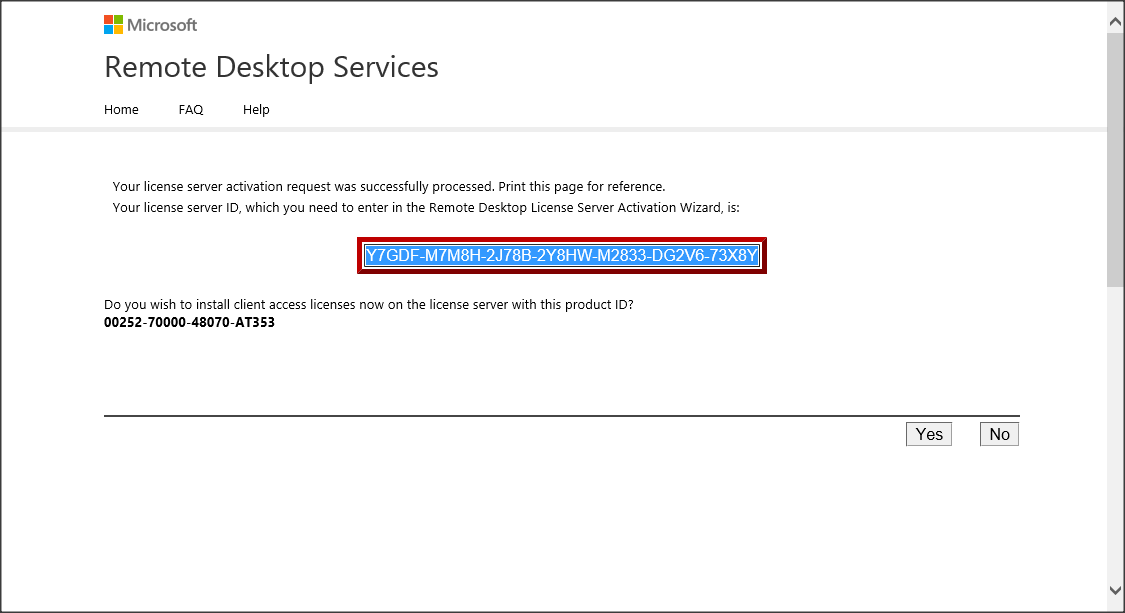The width and height of the screenshot is (1125, 613).
Task: Click the highlighted license server ID field
Action: click(562, 256)
